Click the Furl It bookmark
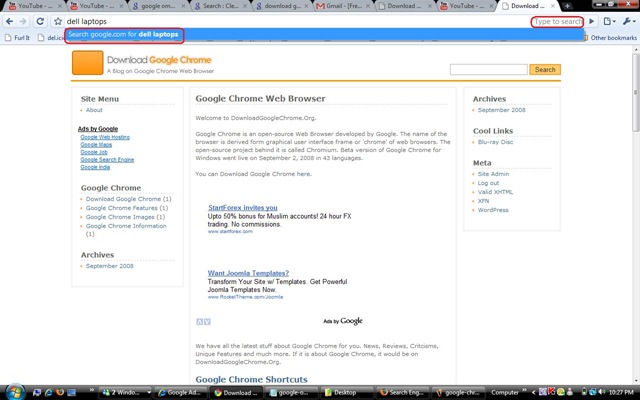 coord(20,38)
